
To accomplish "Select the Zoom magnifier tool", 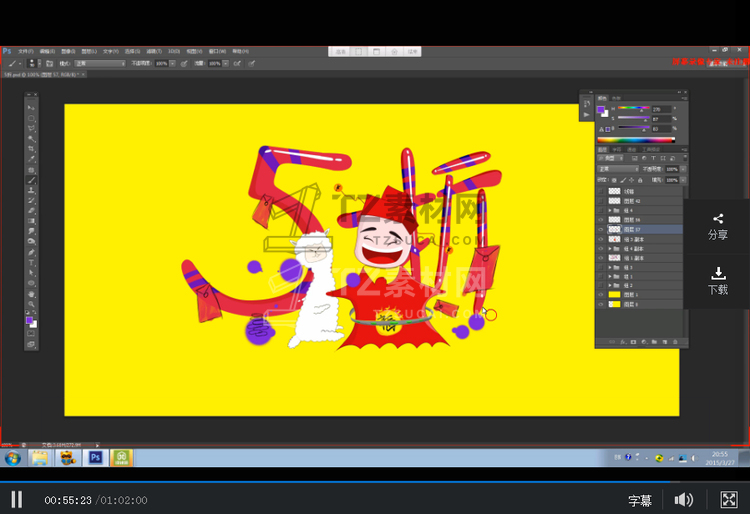I will click(31, 305).
